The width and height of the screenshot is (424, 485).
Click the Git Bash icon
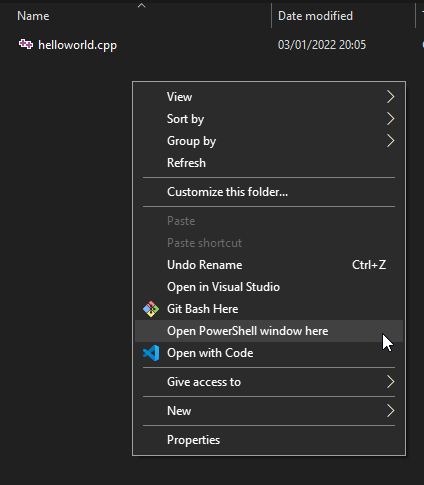pyautogui.click(x=151, y=309)
